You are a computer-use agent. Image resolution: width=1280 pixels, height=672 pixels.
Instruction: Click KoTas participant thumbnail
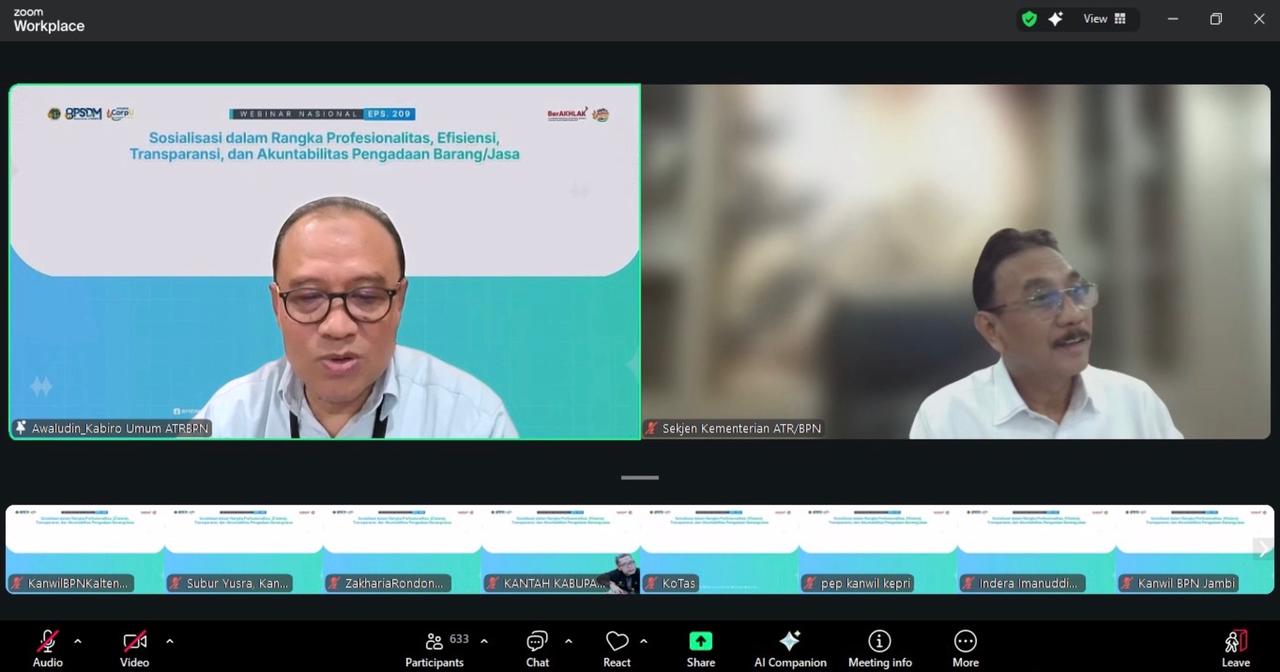pyautogui.click(x=719, y=550)
